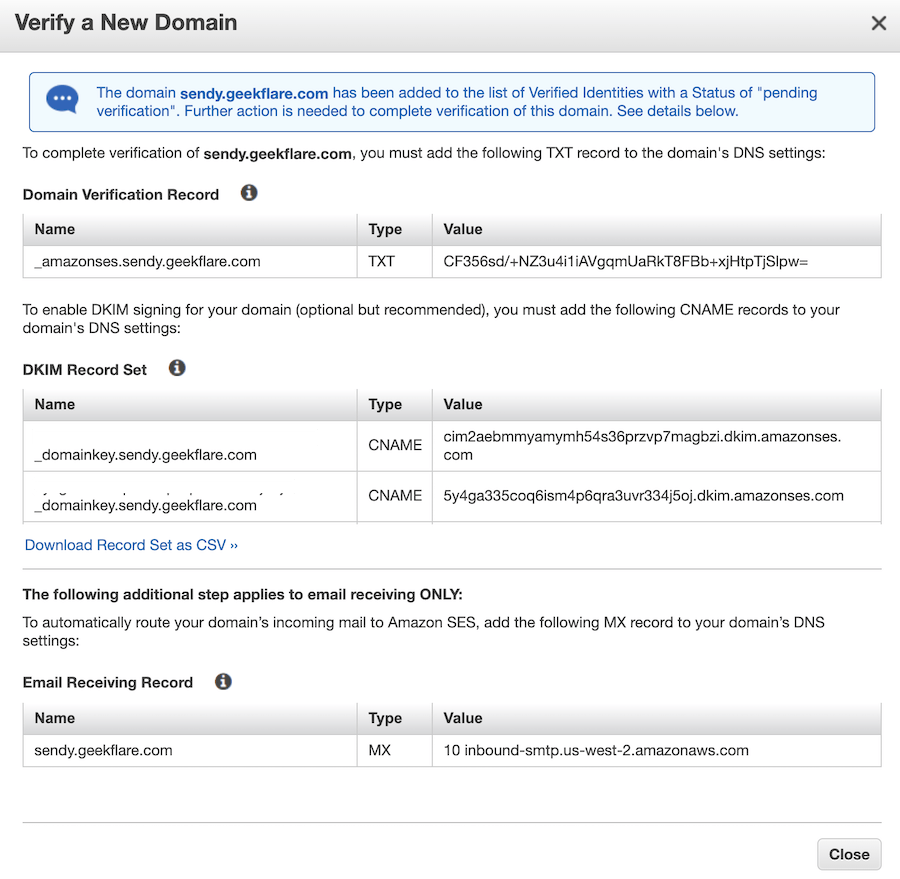Image resolution: width=900 pixels, height=879 pixels.
Task: Open sendy.geekflare.com link in blue banner
Action: pyautogui.click(x=254, y=93)
